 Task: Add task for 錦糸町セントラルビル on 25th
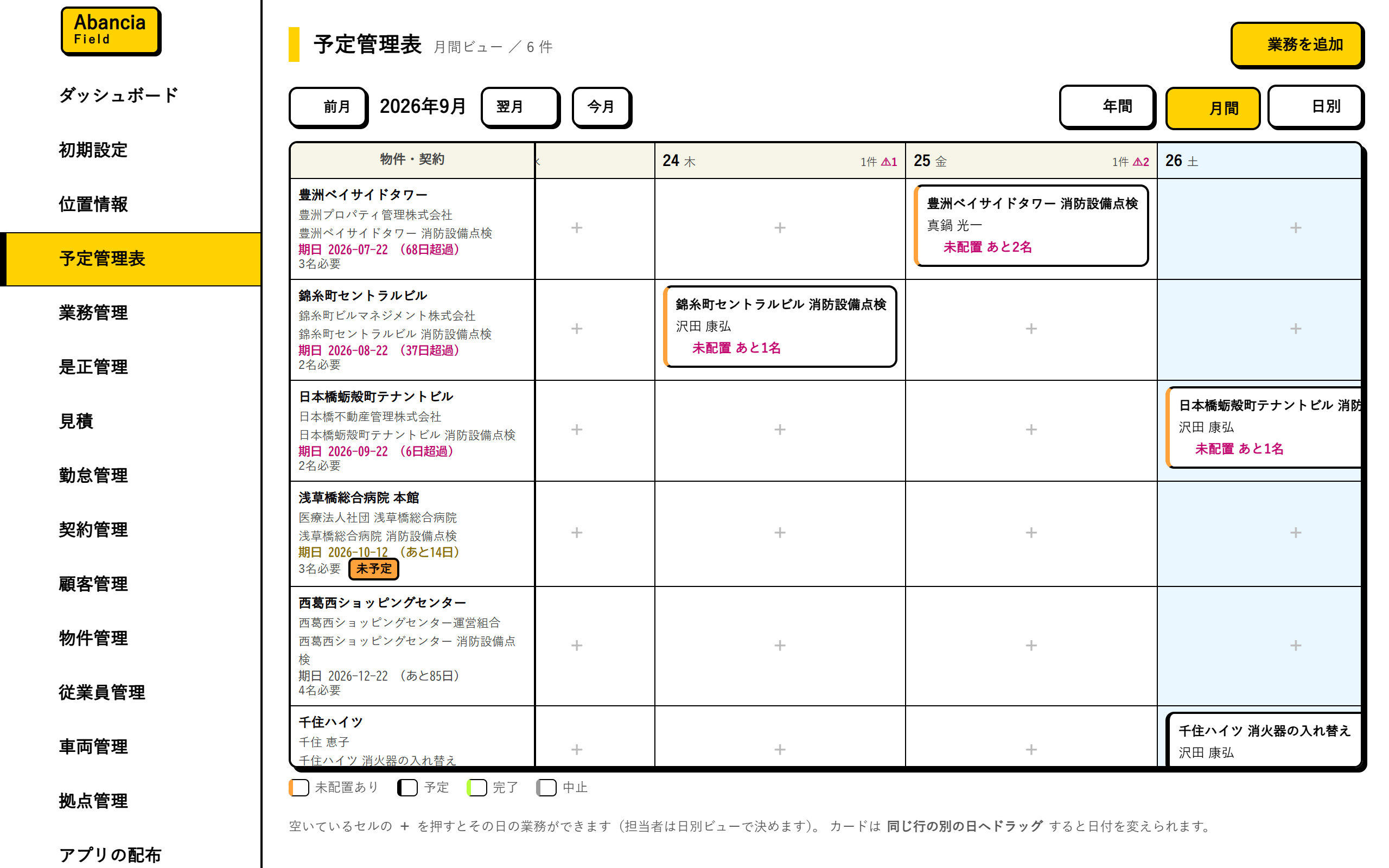[1031, 329]
